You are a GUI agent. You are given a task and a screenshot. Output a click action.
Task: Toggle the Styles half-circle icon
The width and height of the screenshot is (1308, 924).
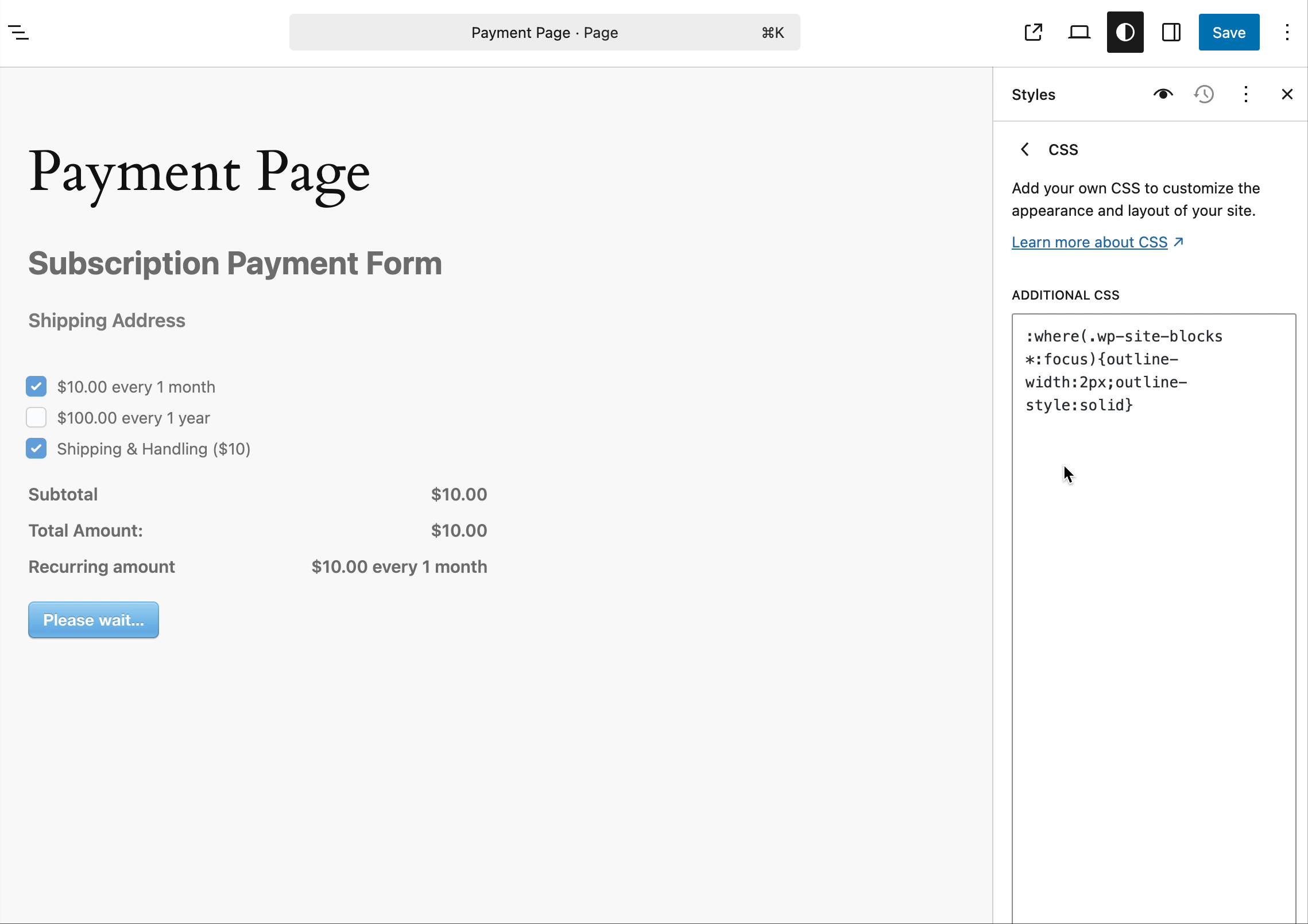pos(1125,33)
